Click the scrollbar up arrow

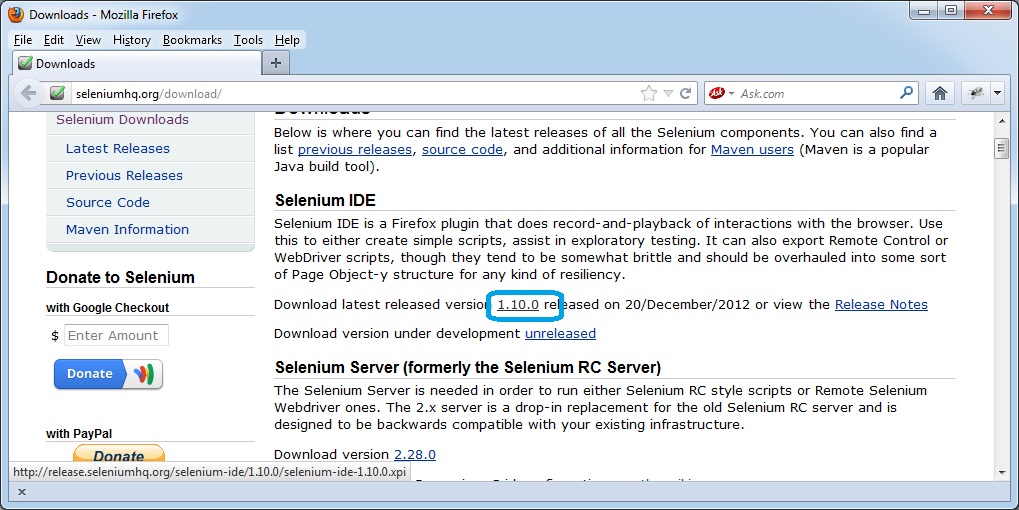coord(1001,121)
